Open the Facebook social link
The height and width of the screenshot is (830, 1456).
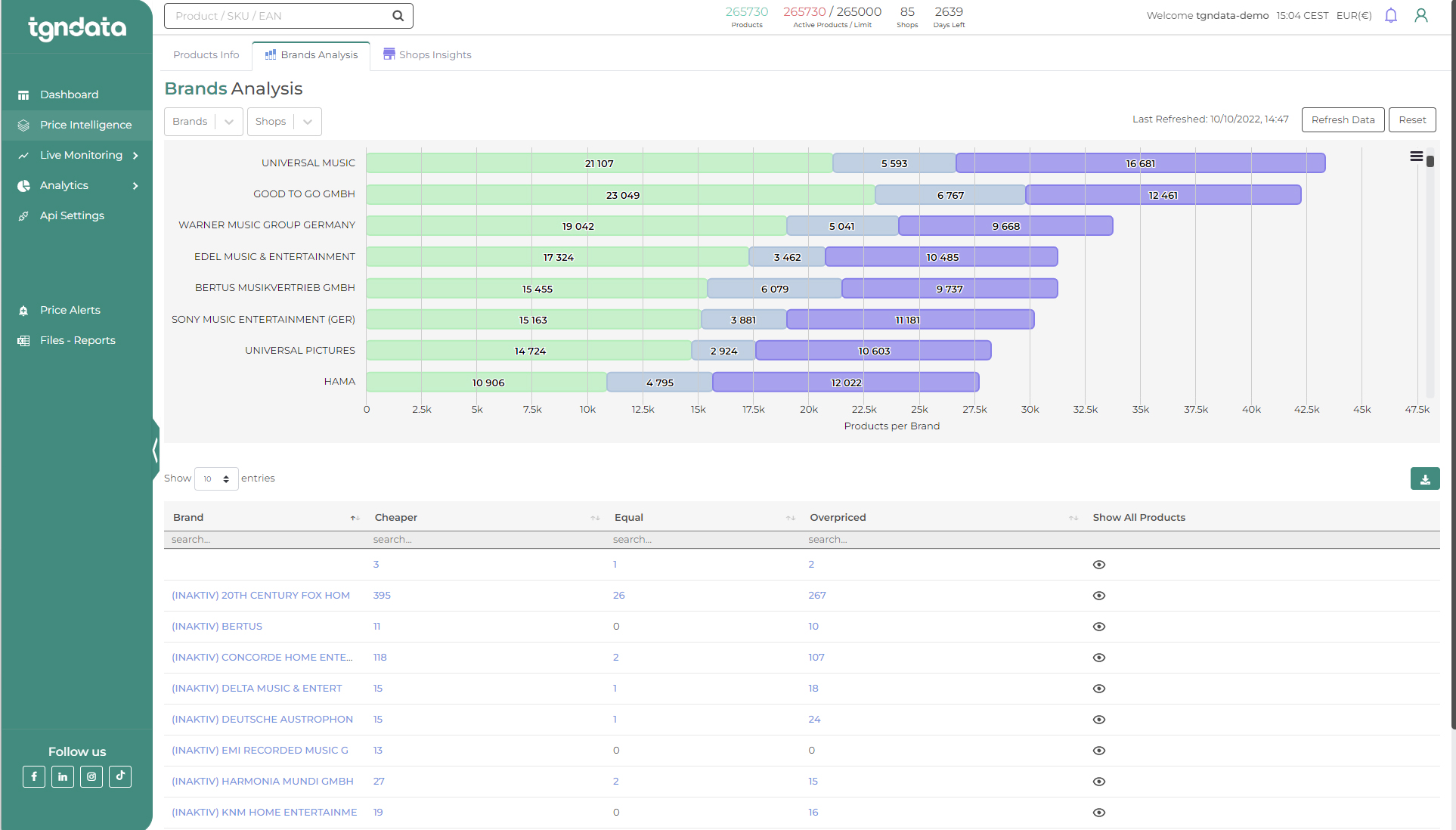click(34, 776)
